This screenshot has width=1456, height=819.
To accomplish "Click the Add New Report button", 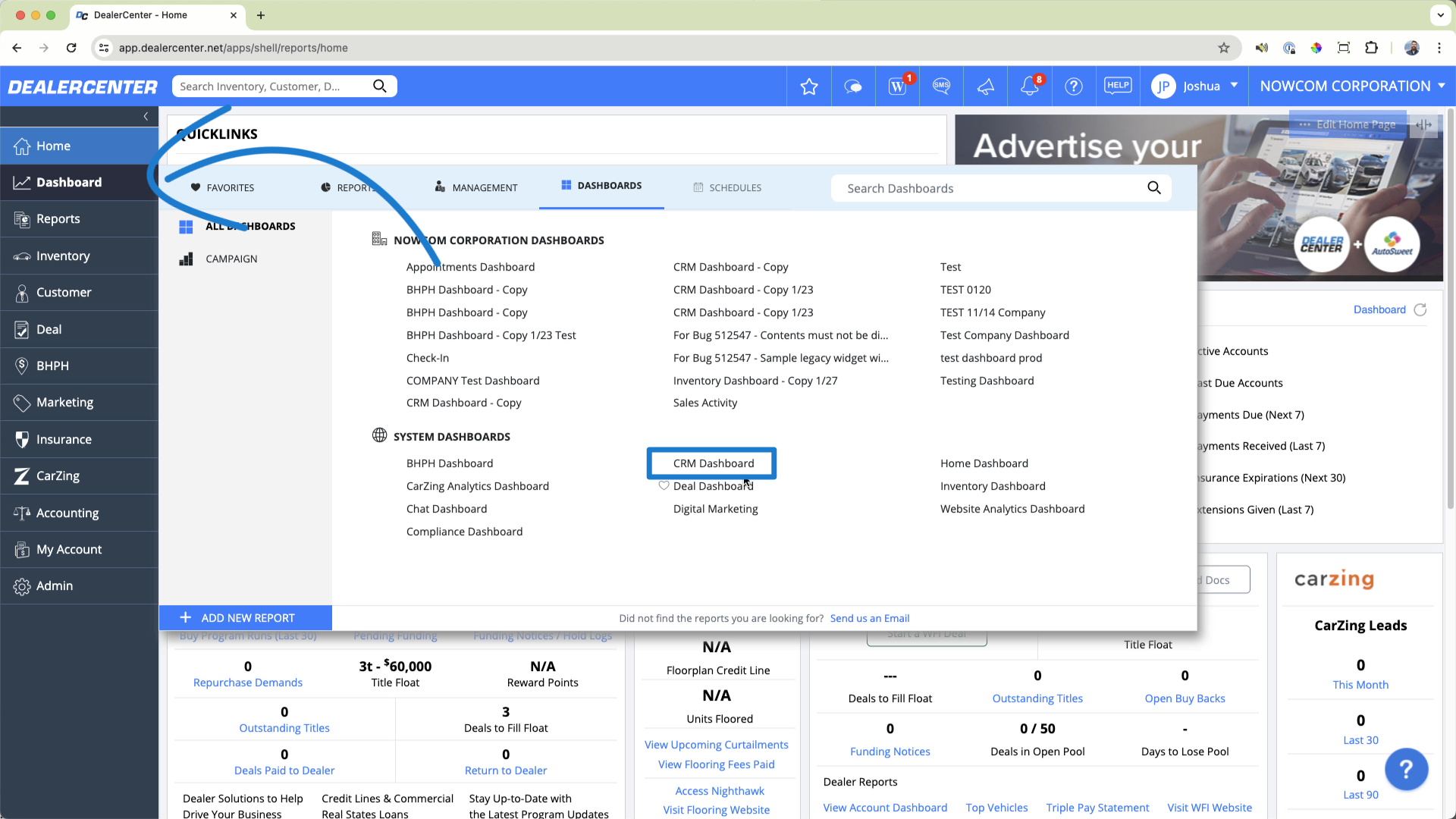I will tap(246, 618).
